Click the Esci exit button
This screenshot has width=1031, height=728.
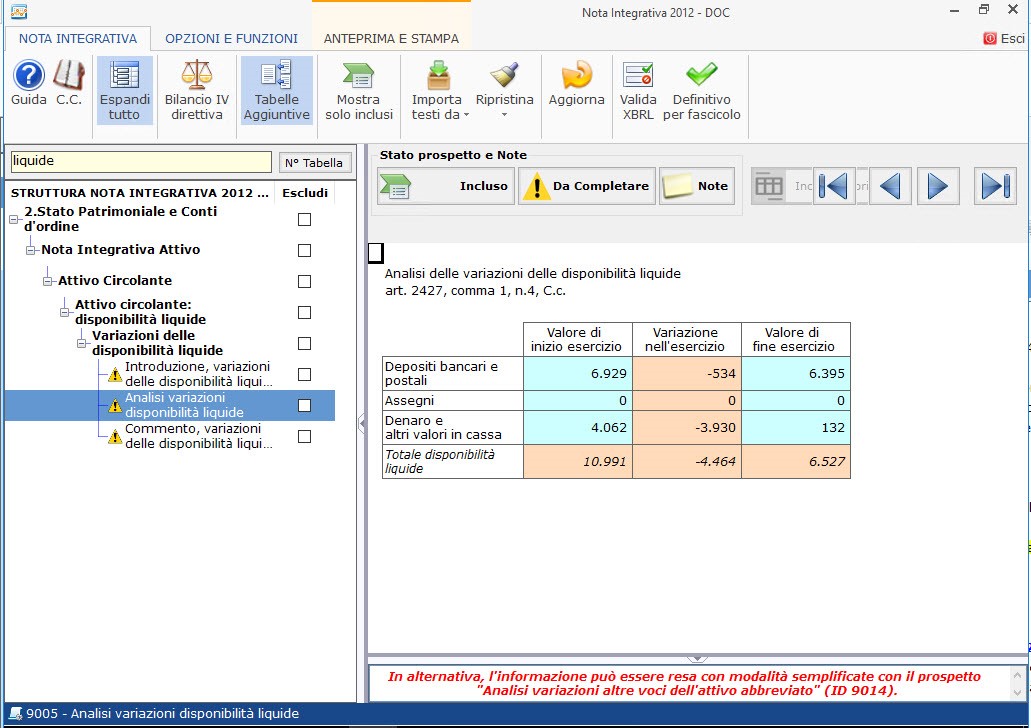(x=1004, y=39)
